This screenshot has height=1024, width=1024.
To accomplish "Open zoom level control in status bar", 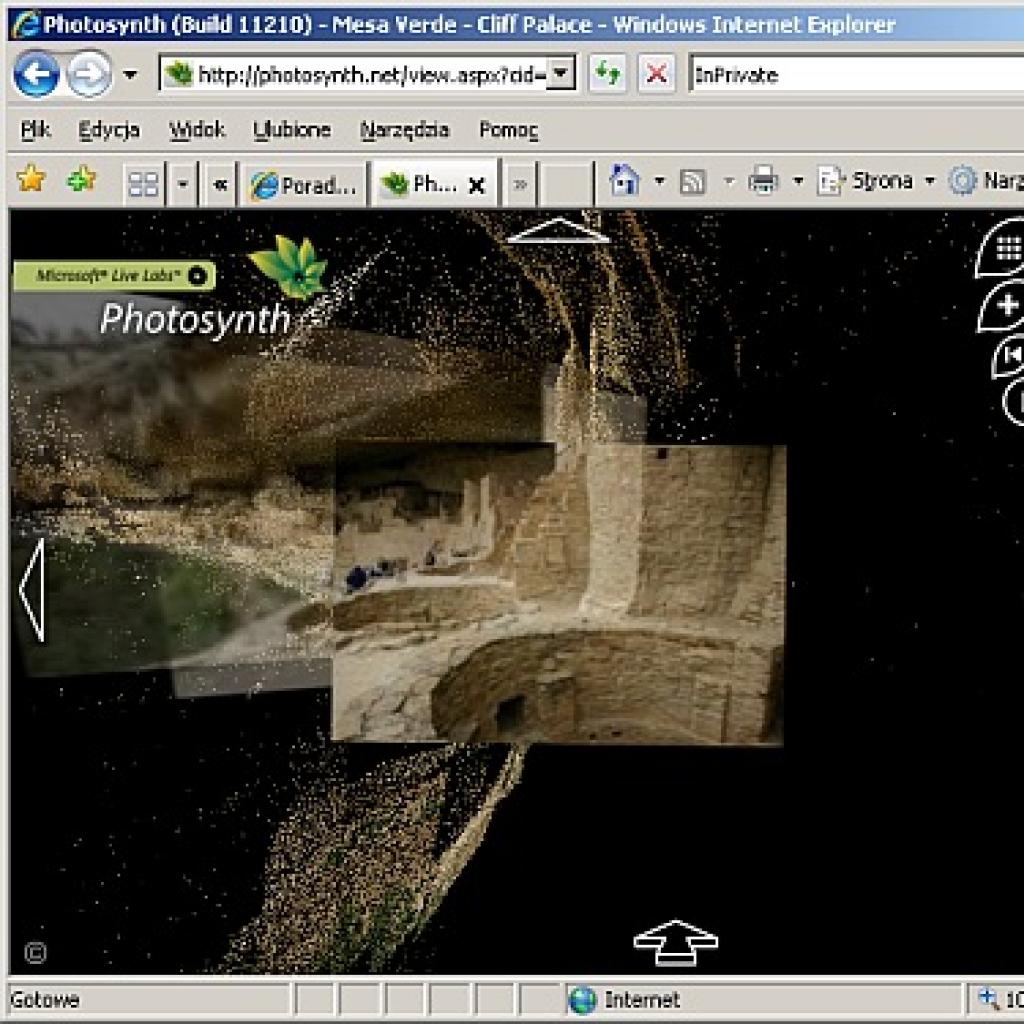I will (999, 999).
